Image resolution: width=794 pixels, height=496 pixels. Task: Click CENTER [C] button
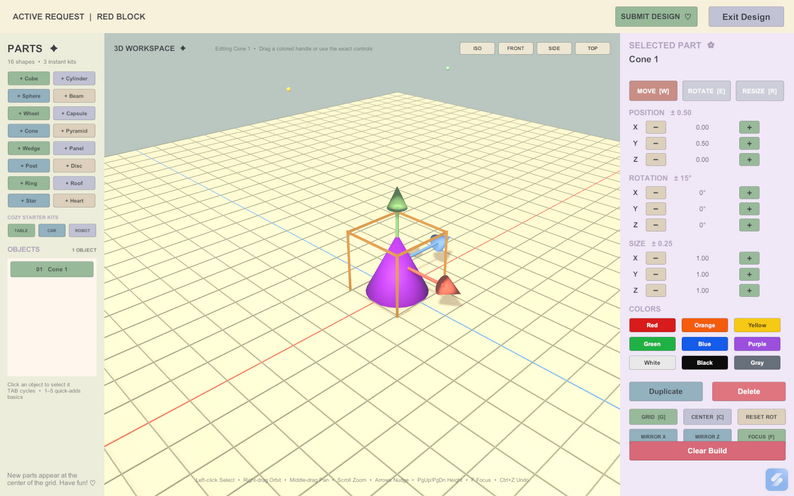[707, 417]
